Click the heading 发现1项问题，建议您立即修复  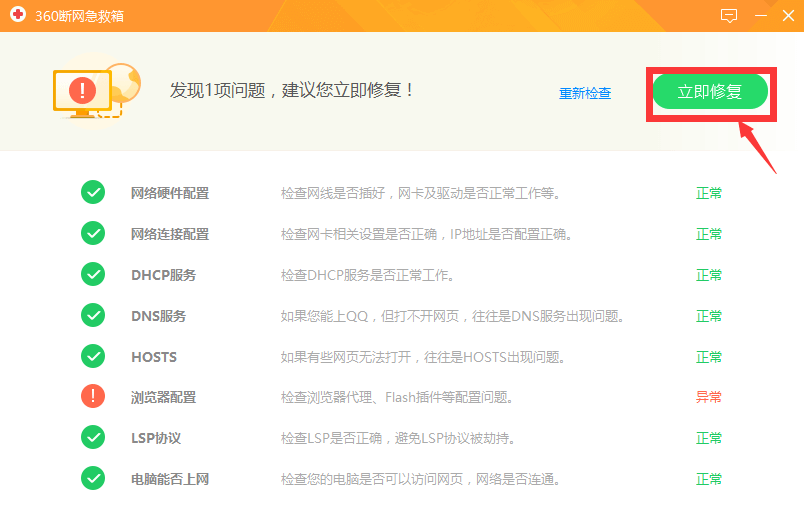[x=291, y=91]
